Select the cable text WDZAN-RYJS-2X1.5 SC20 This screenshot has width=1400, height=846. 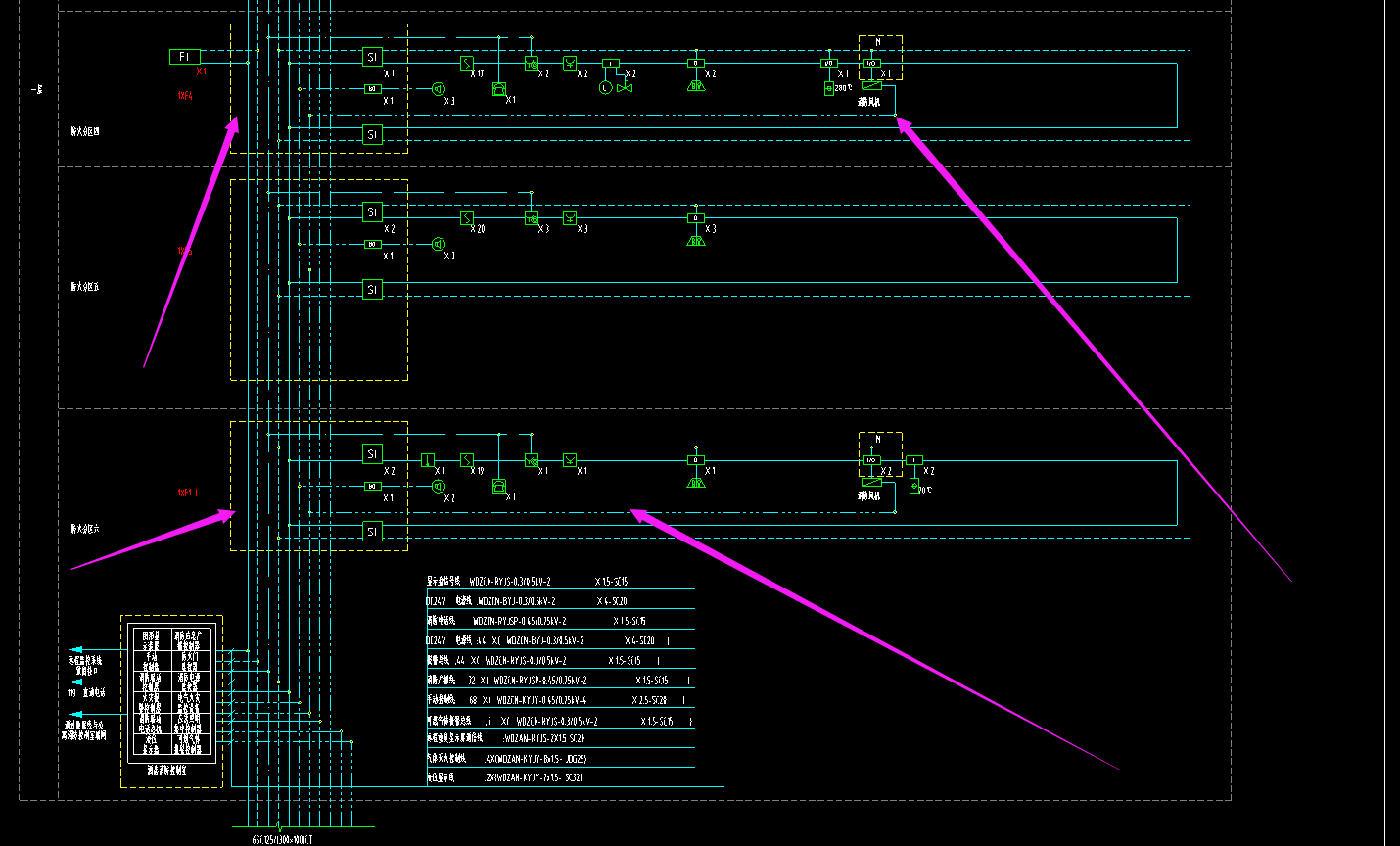tap(543, 738)
